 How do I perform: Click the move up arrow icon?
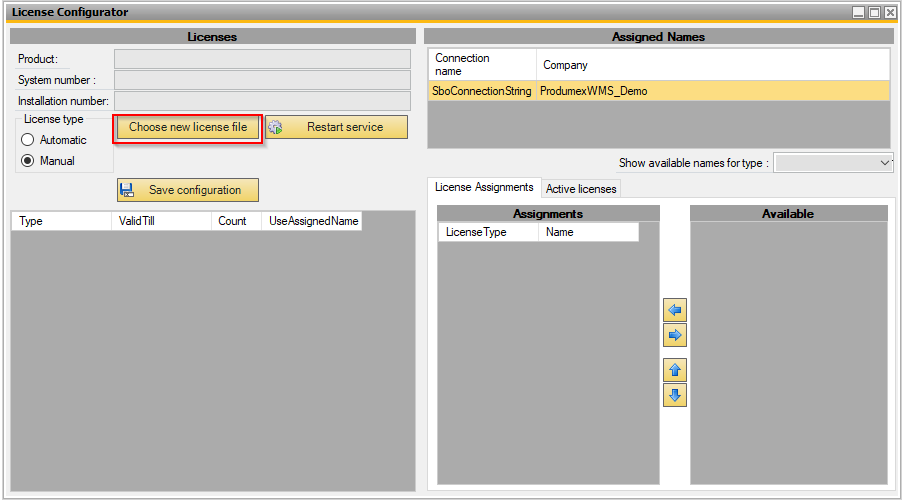click(675, 370)
